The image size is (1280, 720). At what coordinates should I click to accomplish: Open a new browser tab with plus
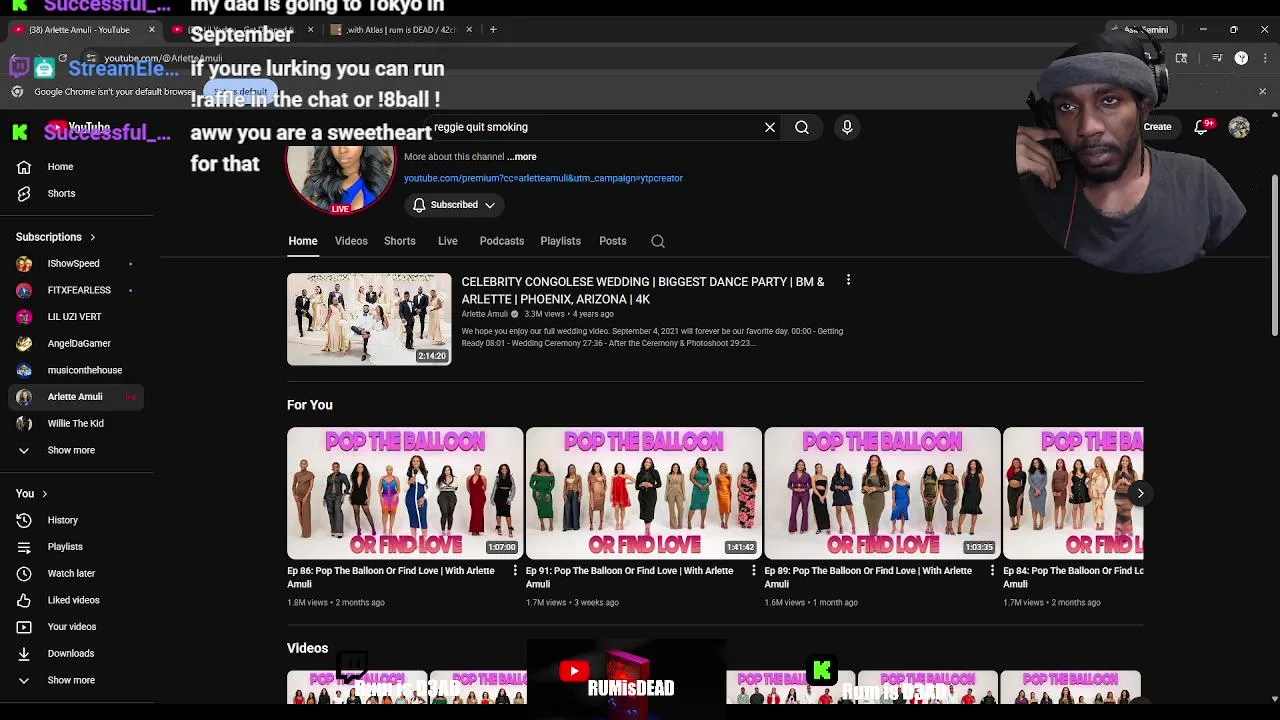pos(493,30)
